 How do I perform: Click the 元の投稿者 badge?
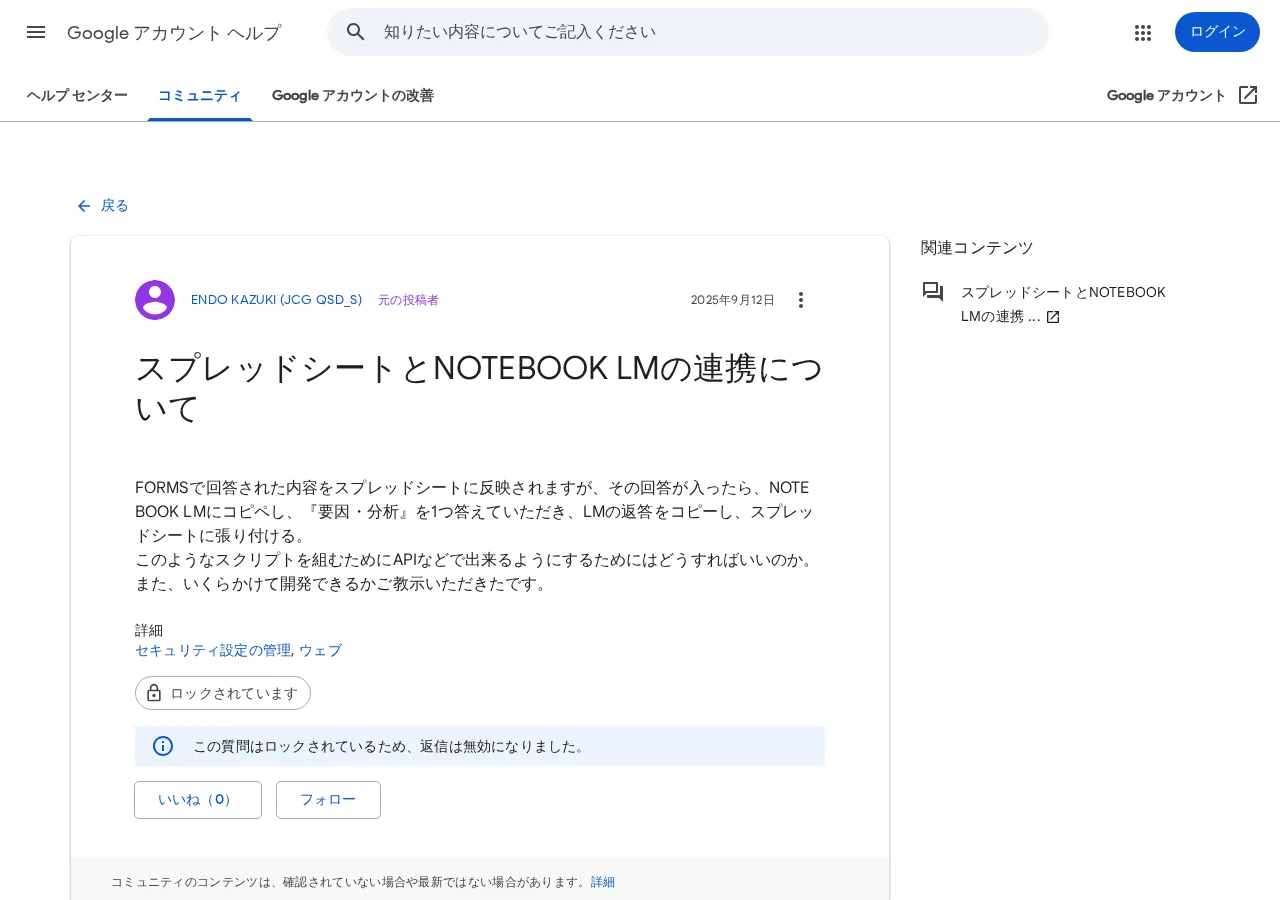click(408, 300)
